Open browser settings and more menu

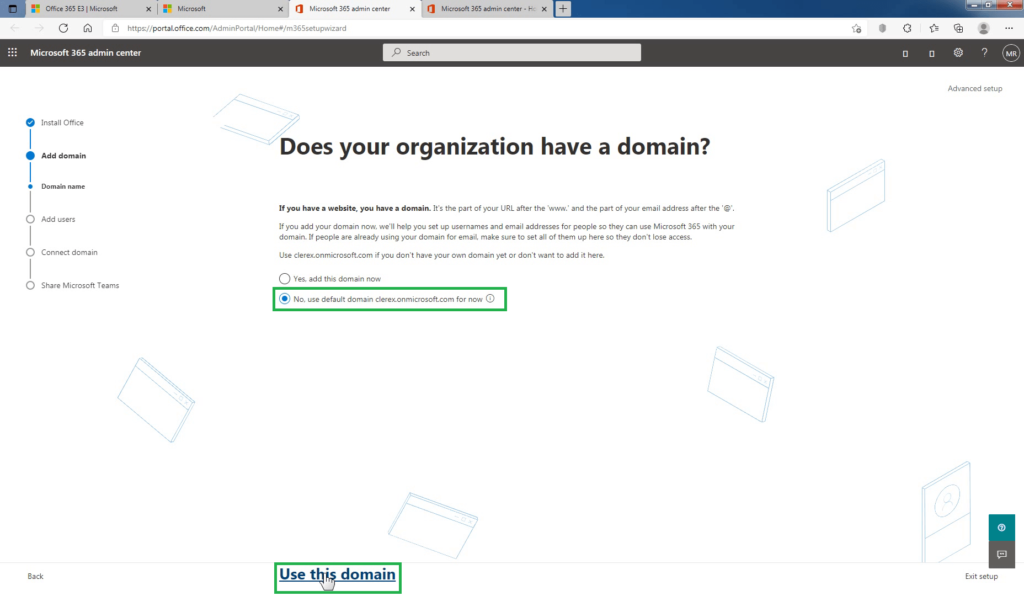coord(1009,28)
